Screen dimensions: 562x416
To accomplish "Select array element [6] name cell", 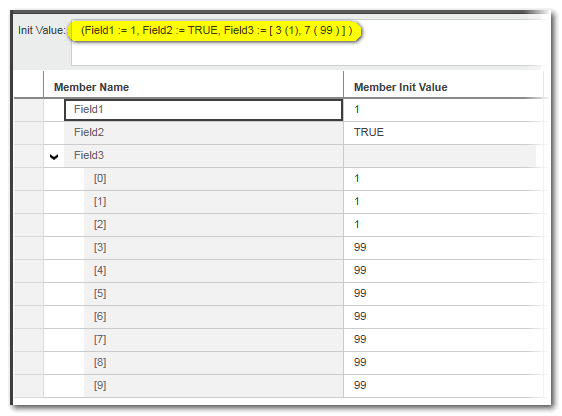I will coord(213,316).
